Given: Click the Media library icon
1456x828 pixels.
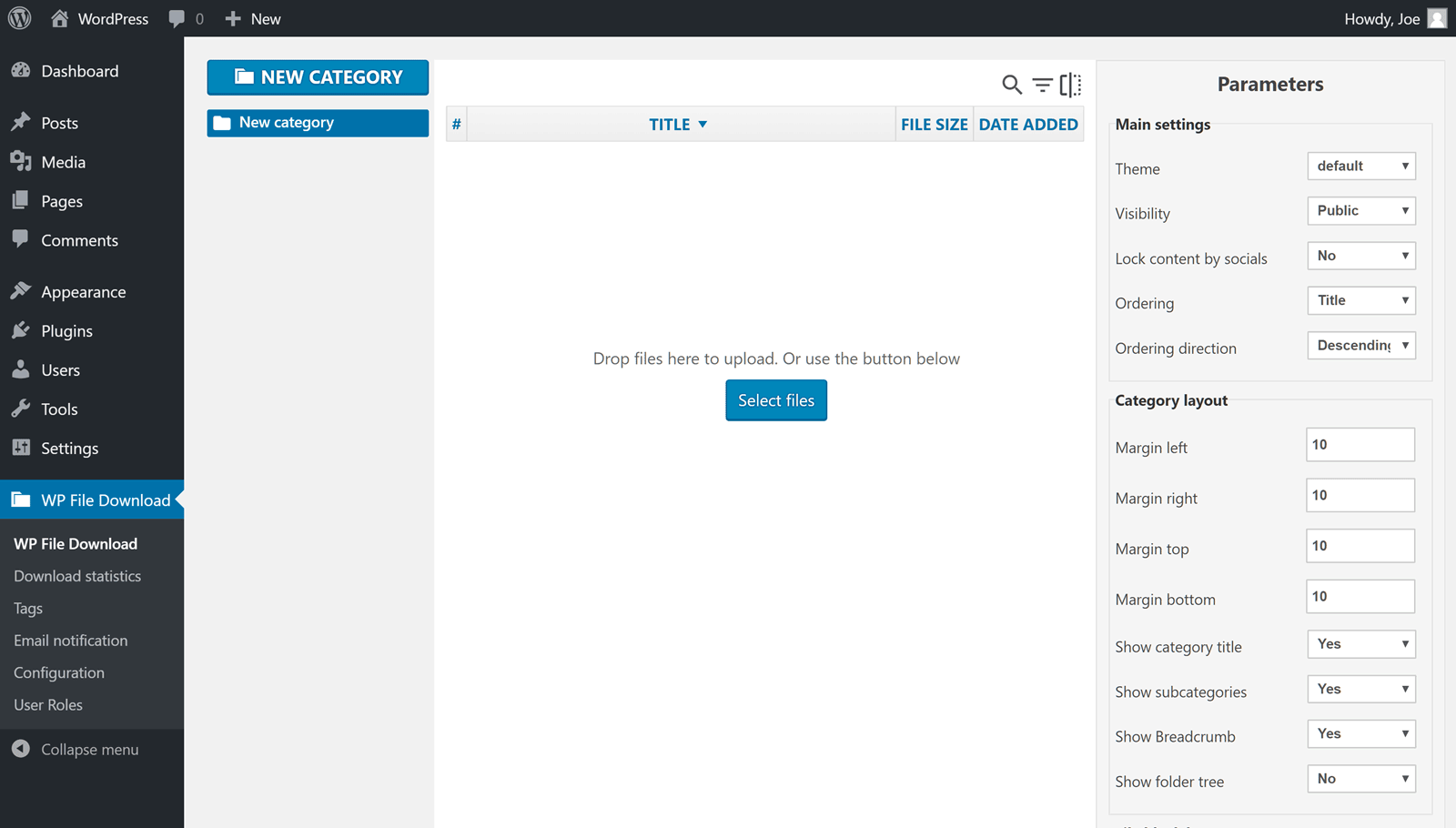Looking at the screenshot, I should (21, 161).
